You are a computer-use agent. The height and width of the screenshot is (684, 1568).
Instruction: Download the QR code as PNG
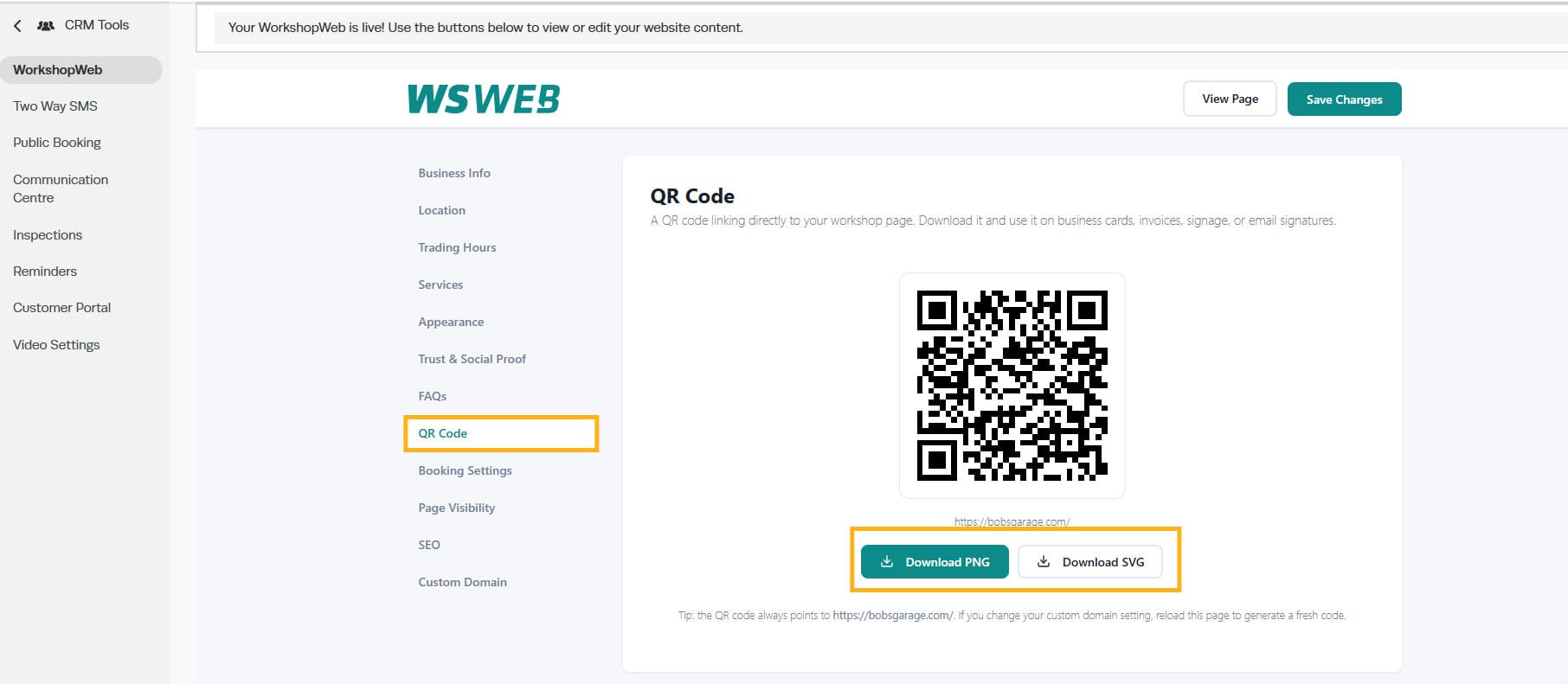click(x=935, y=562)
